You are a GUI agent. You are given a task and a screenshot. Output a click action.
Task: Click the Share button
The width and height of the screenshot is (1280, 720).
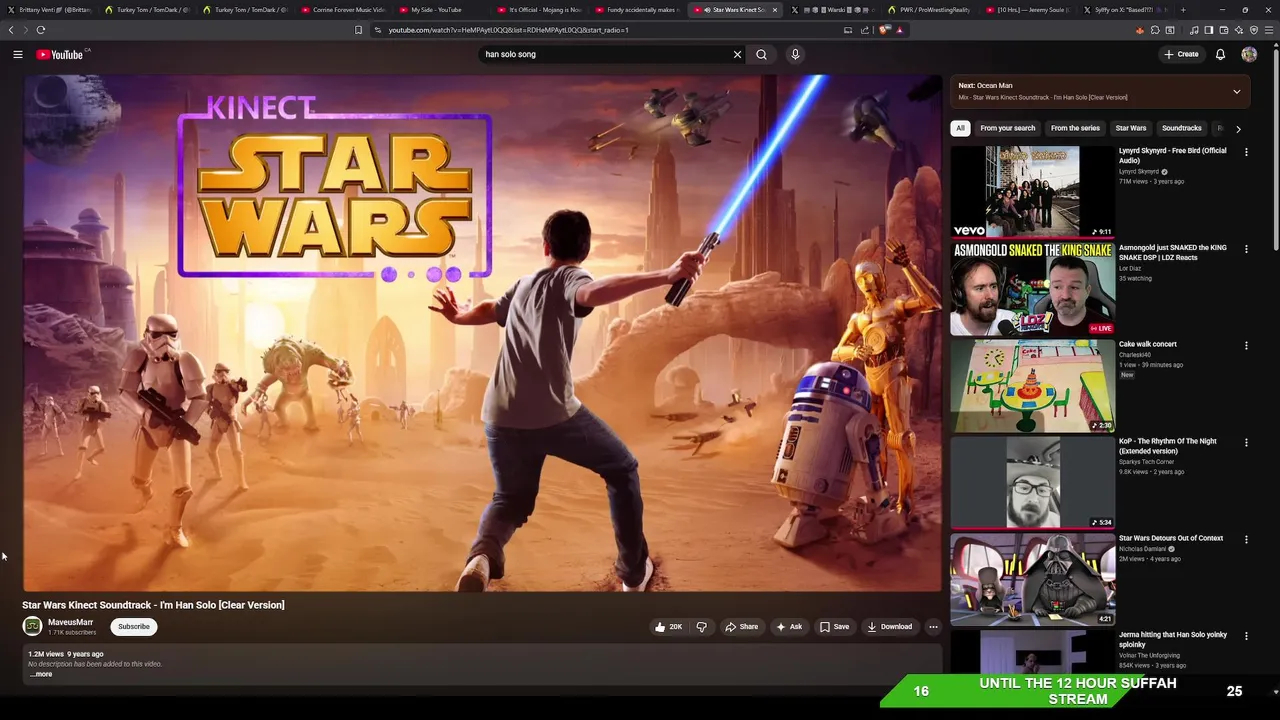[741, 627]
